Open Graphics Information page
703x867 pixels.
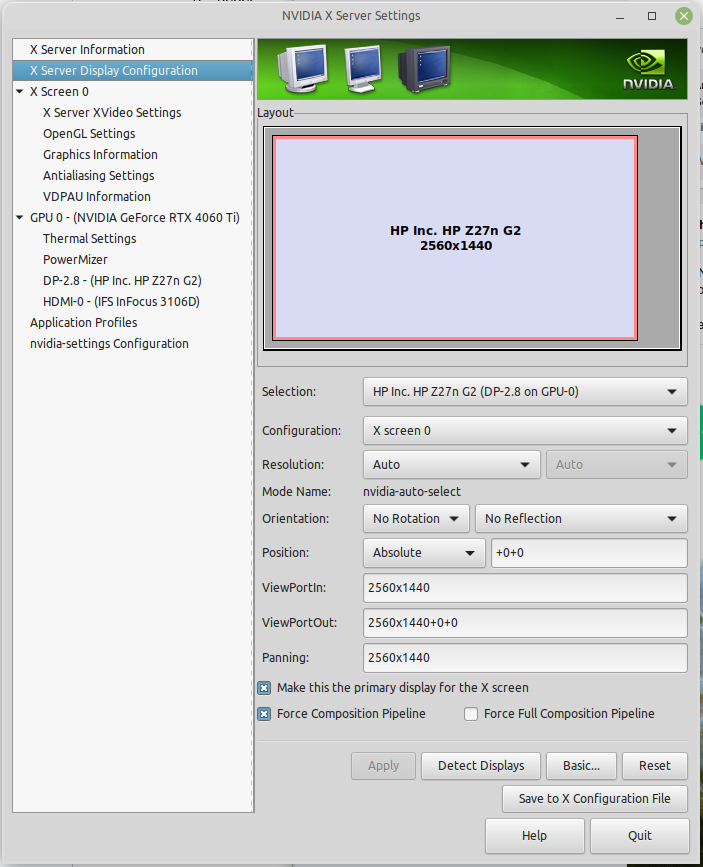tap(100, 155)
